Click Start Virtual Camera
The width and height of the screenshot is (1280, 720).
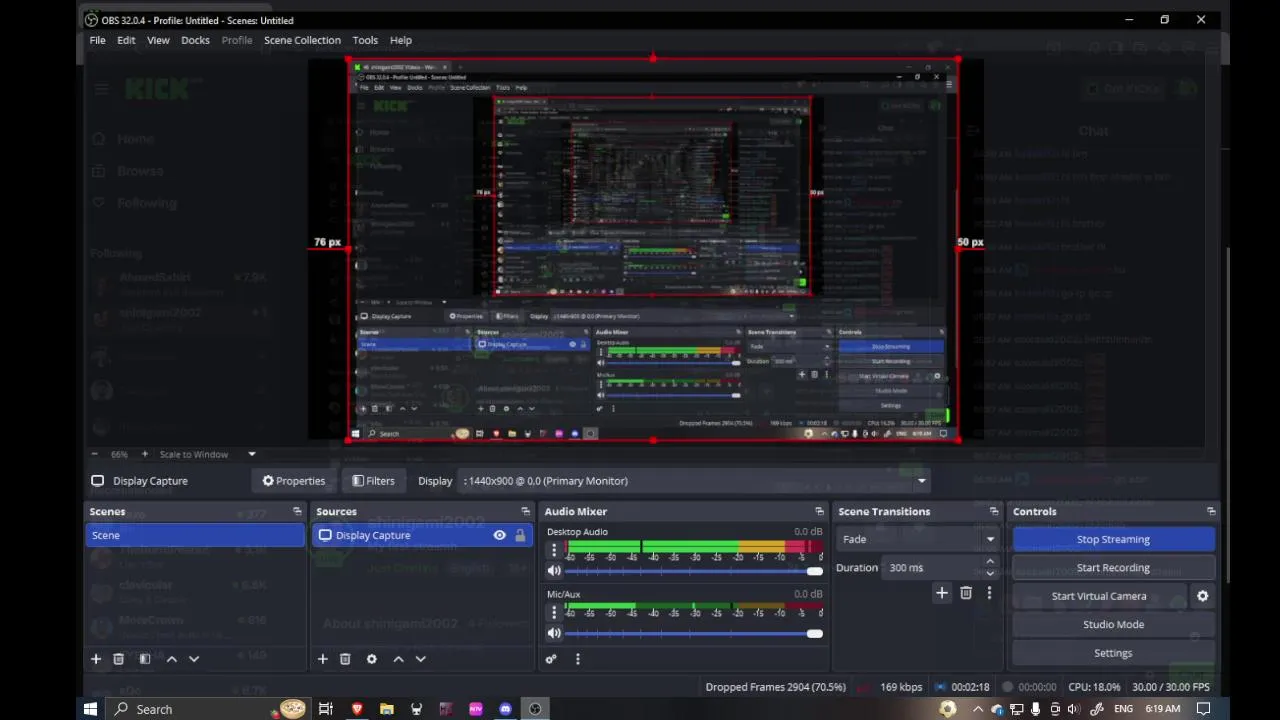(1099, 596)
